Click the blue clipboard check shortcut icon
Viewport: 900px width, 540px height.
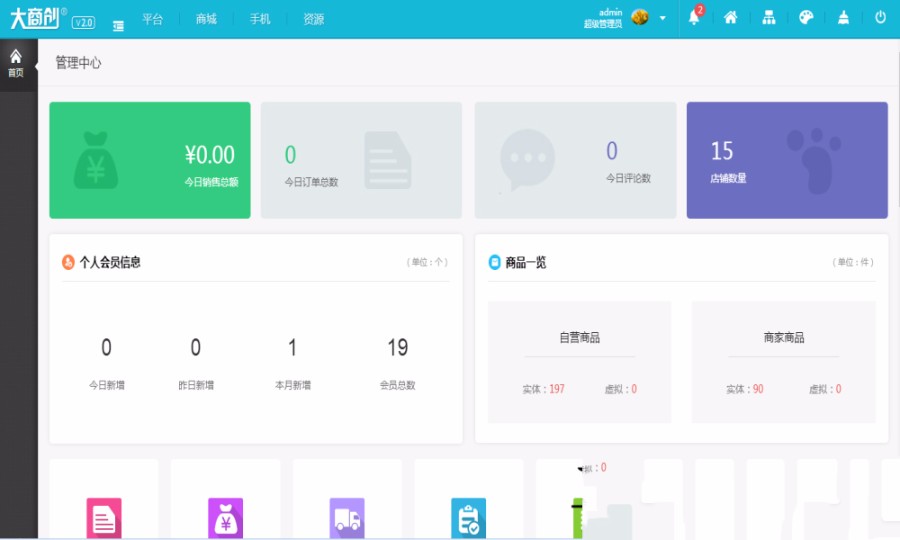point(468,518)
